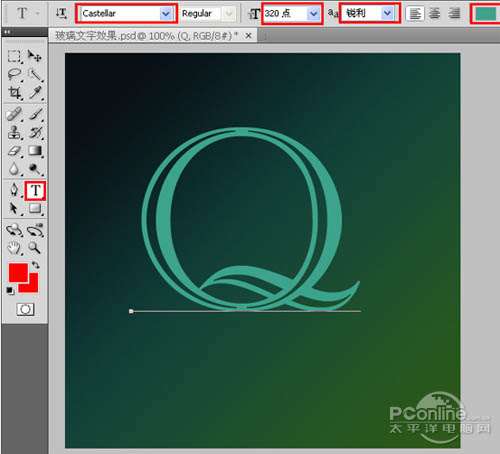Viewport: 500px width, 454px height.
Task: Open the Castellar font family dropdown
Action: (x=165, y=14)
